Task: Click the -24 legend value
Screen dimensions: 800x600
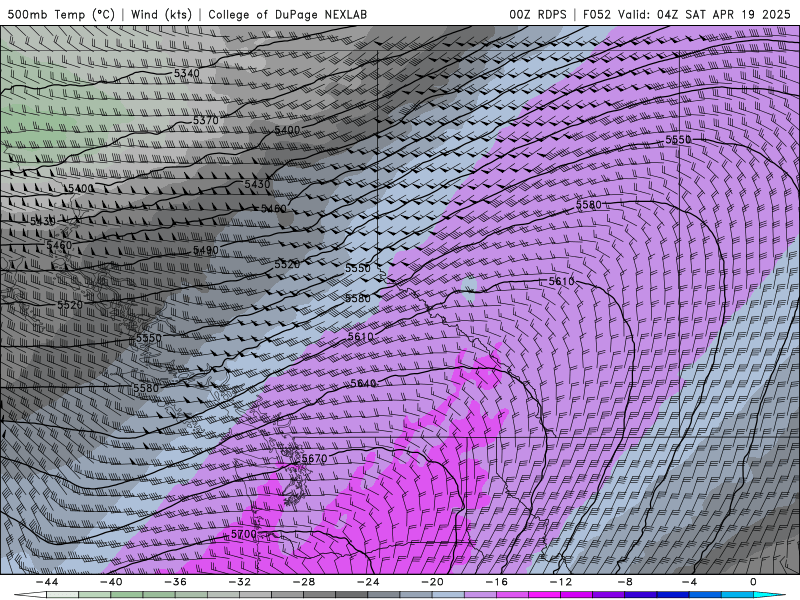Action: pyautogui.click(x=368, y=582)
